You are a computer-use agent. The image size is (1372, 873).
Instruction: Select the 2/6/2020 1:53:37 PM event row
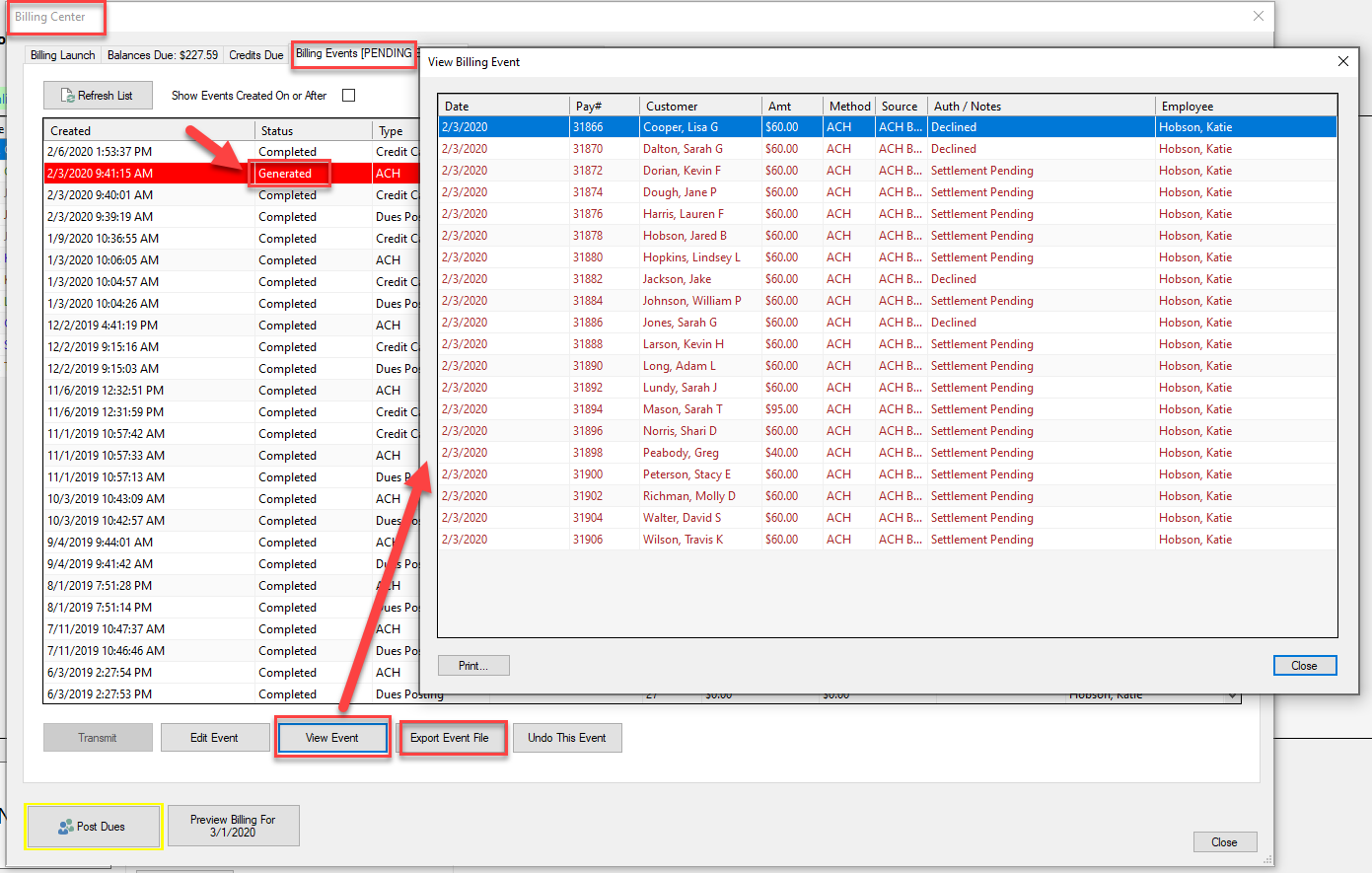tap(232, 152)
